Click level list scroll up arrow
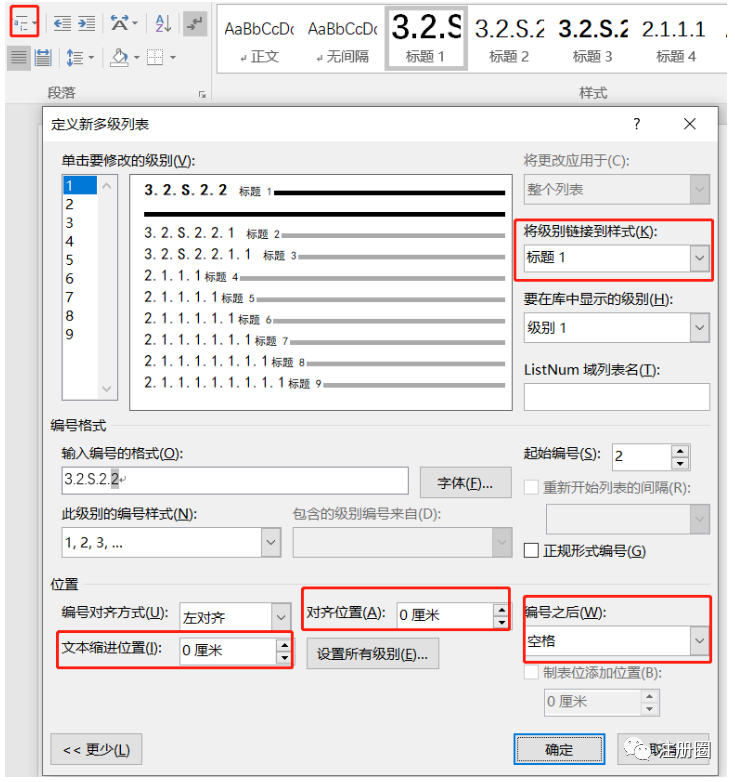 tap(106, 186)
